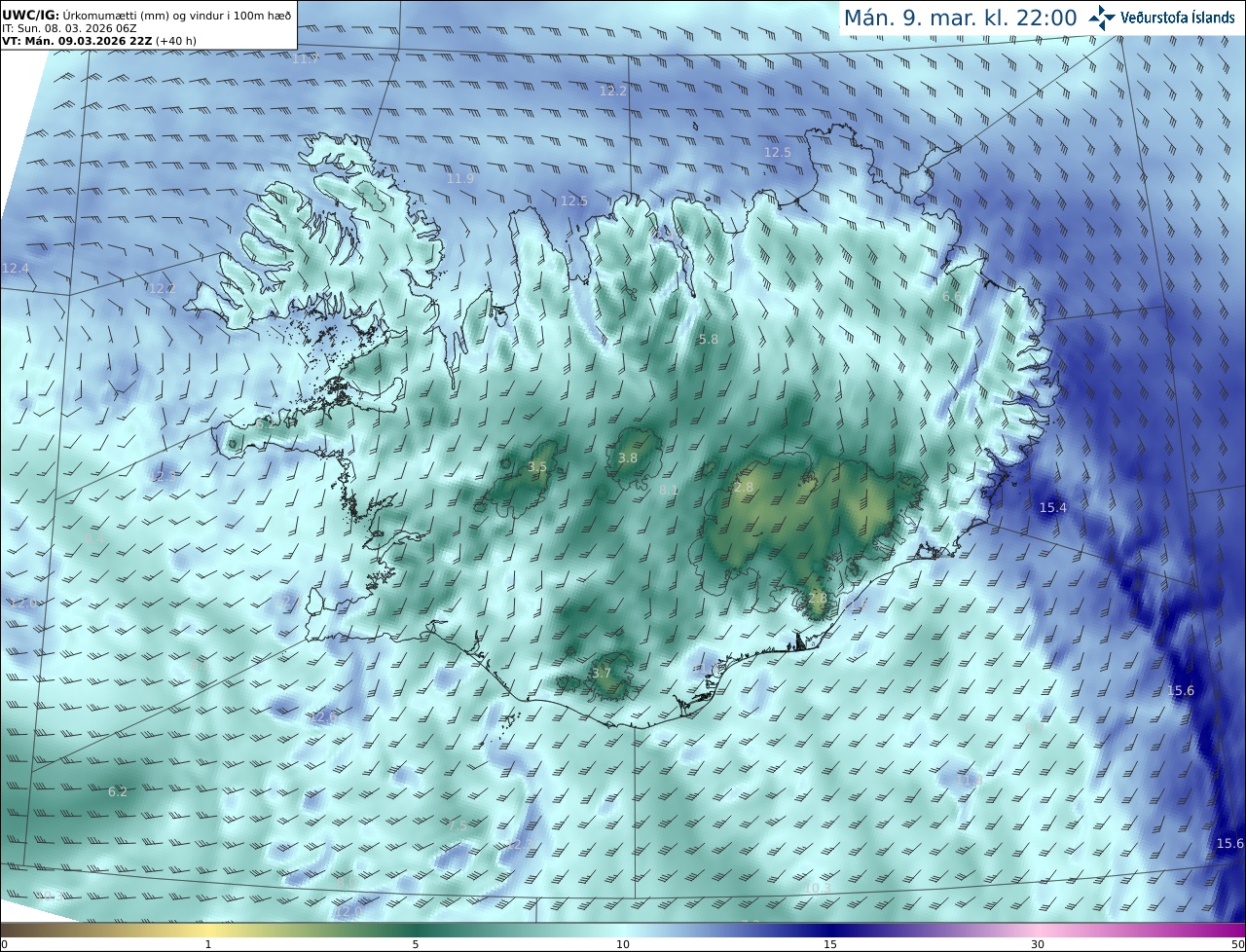Click the 5.8 value label on the map

click(709, 339)
